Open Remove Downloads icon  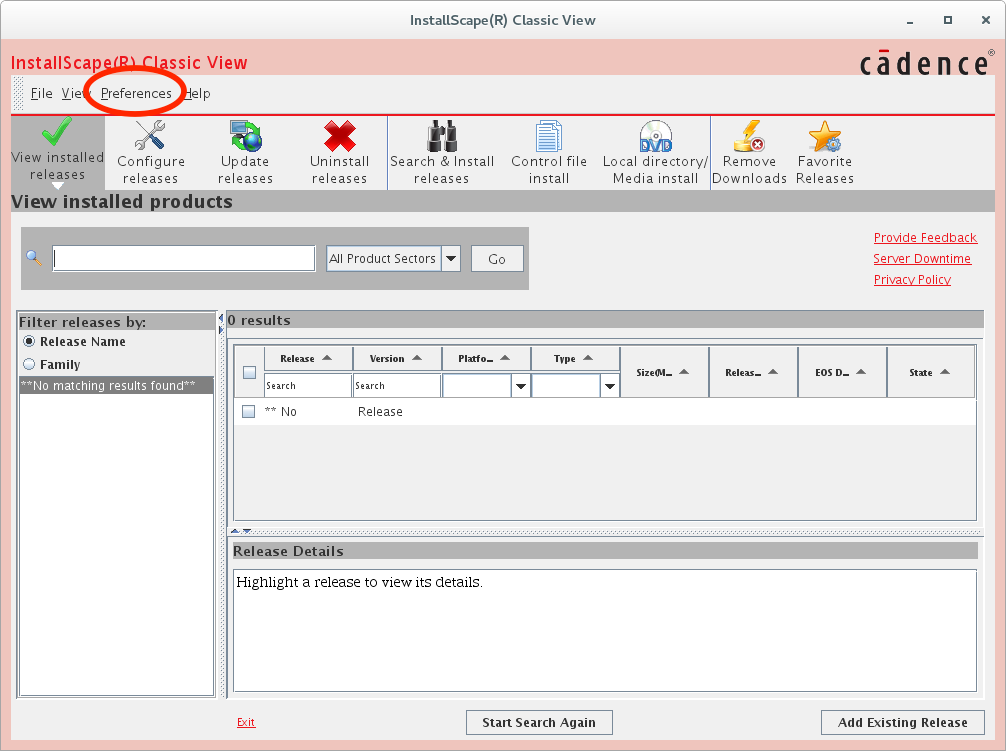749,135
